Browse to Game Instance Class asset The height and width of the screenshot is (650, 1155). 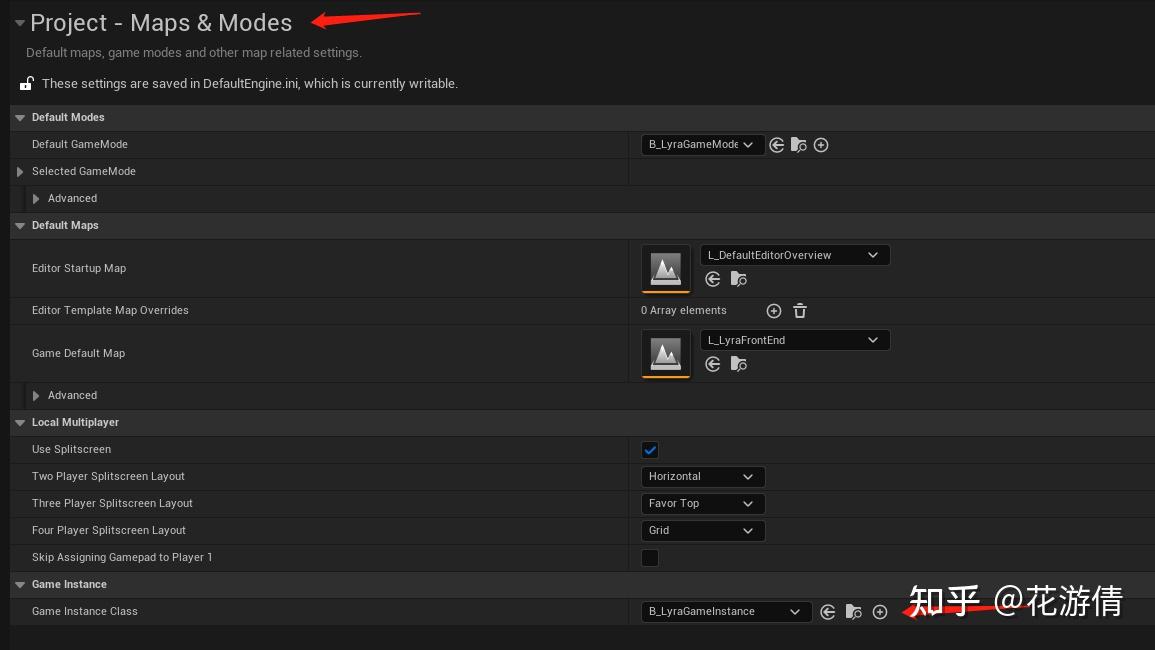pyautogui.click(x=854, y=612)
